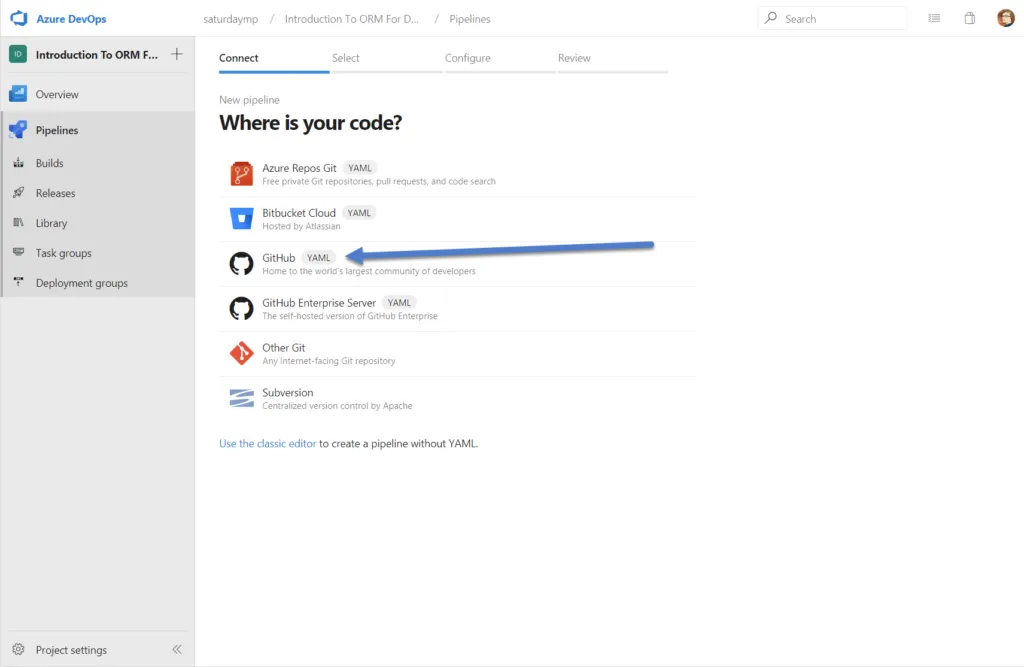
Task: Open Introduction To ORM For D... breadcrumb
Action: 351,19
